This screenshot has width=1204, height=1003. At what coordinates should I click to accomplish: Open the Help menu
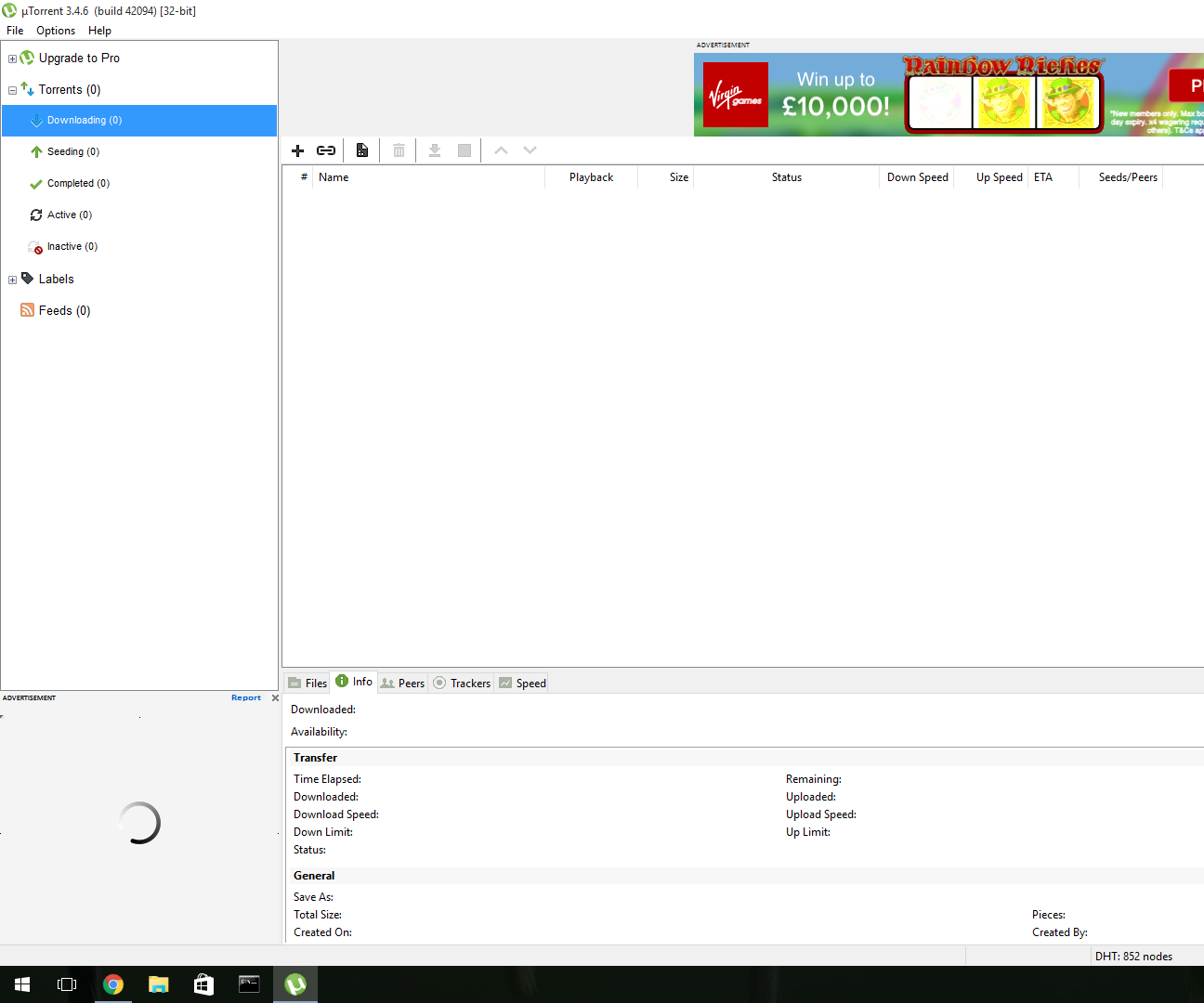tap(98, 30)
